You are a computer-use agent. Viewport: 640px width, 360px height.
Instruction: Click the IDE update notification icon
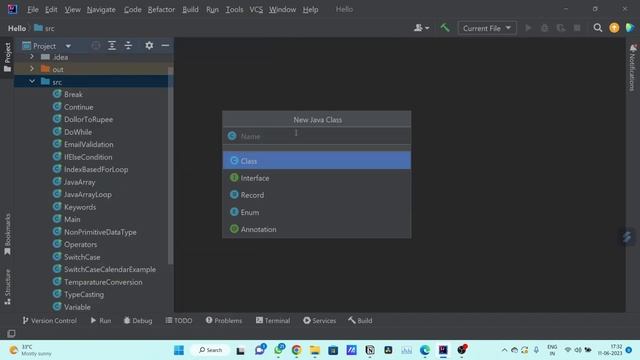(614, 28)
